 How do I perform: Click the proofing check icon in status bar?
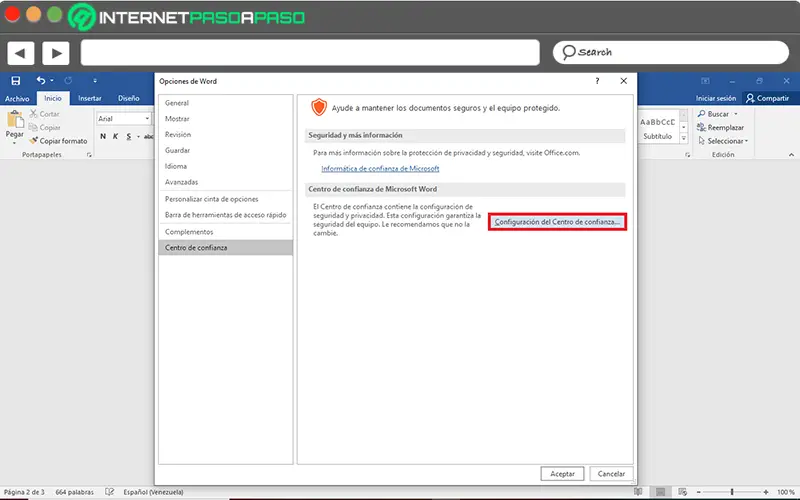(x=109, y=492)
